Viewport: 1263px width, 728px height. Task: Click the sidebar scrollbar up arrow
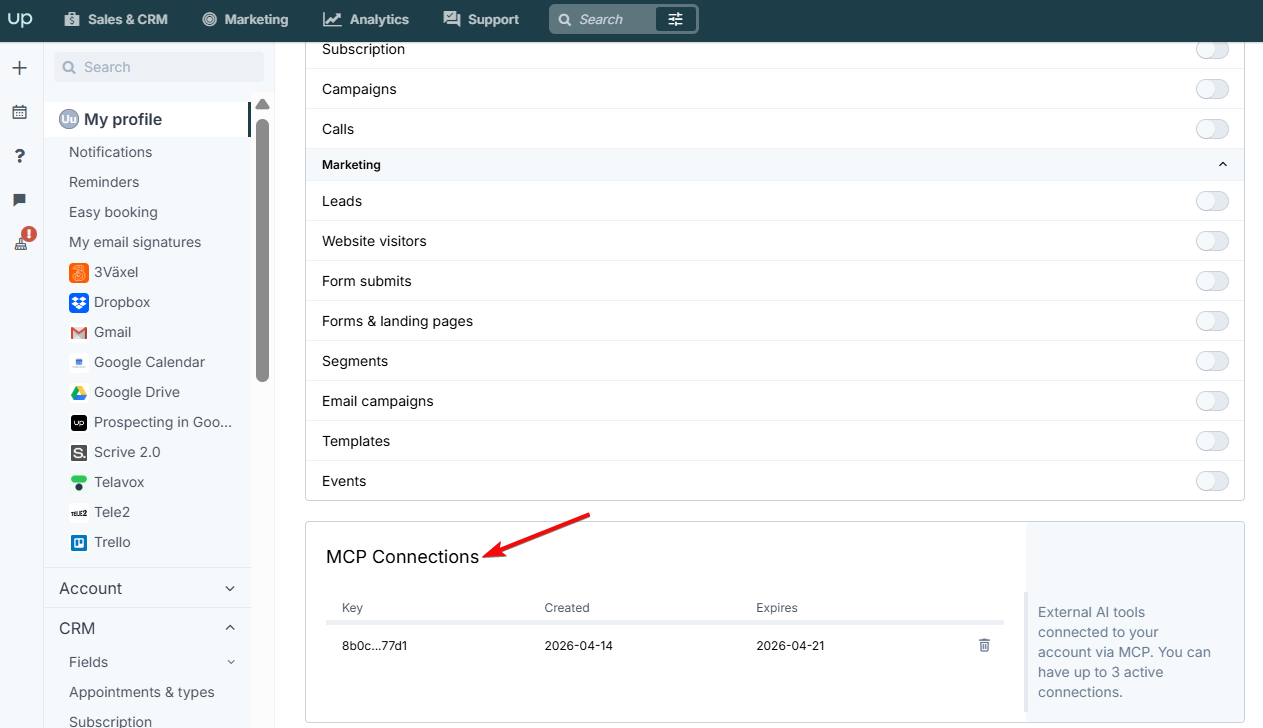click(262, 104)
